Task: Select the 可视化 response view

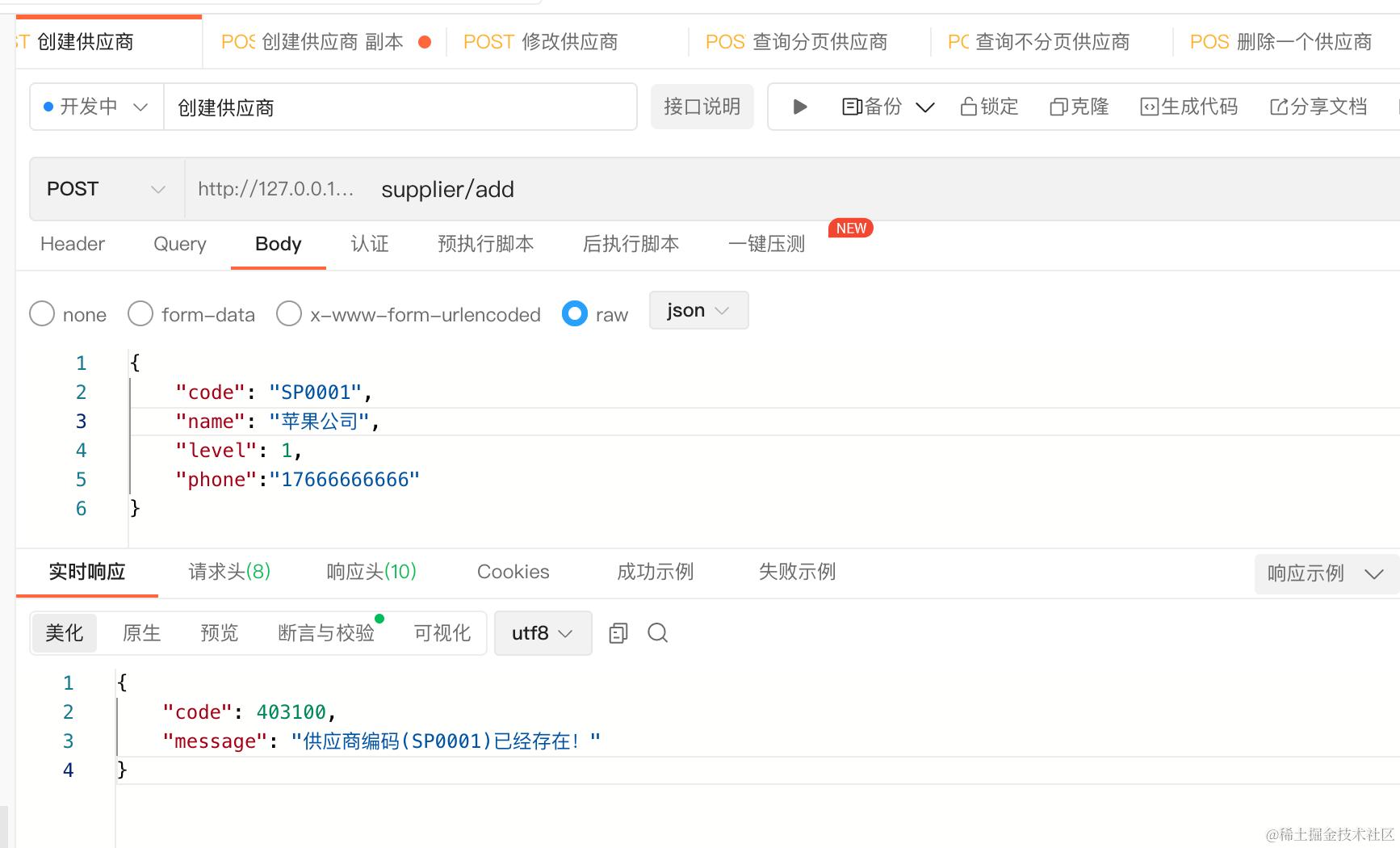Action: [x=442, y=633]
